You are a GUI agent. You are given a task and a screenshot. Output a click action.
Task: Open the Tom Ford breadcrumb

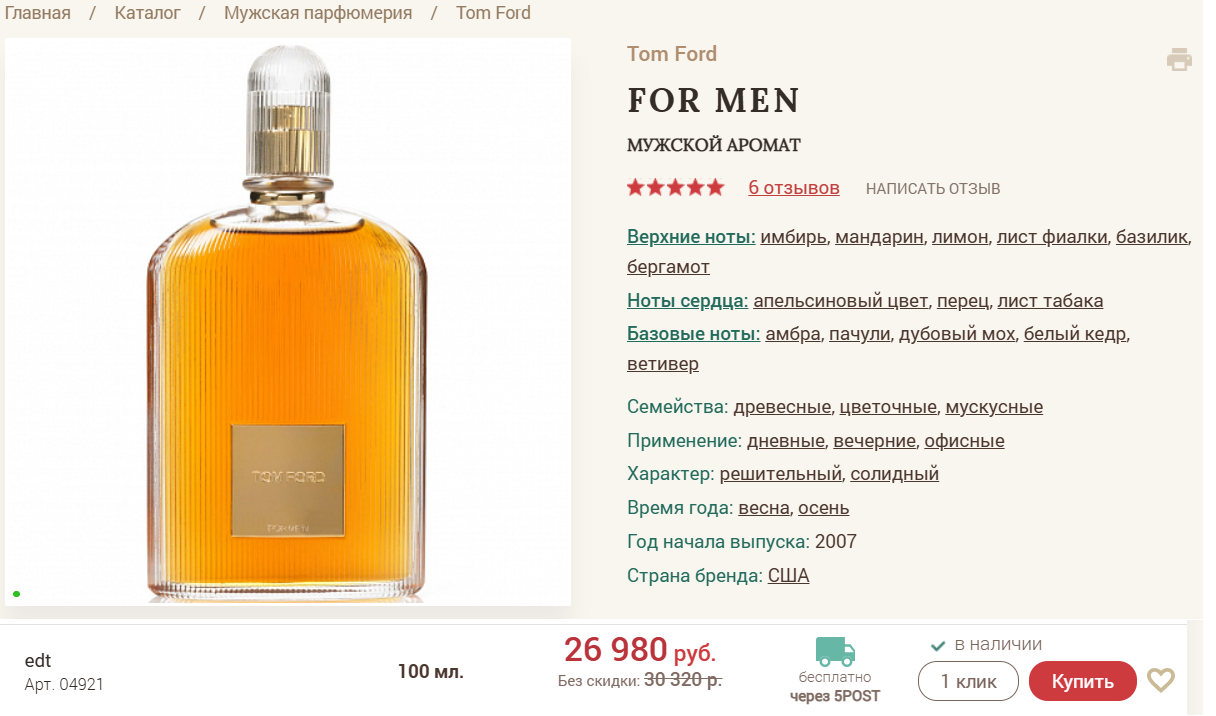pos(493,13)
